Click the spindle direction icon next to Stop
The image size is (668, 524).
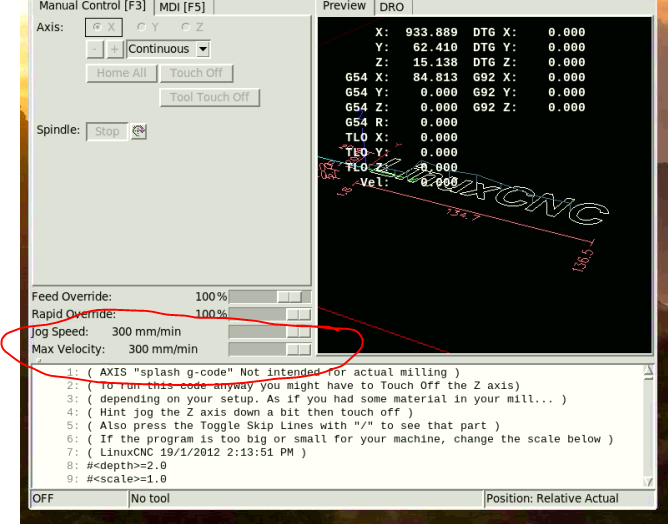(139, 131)
